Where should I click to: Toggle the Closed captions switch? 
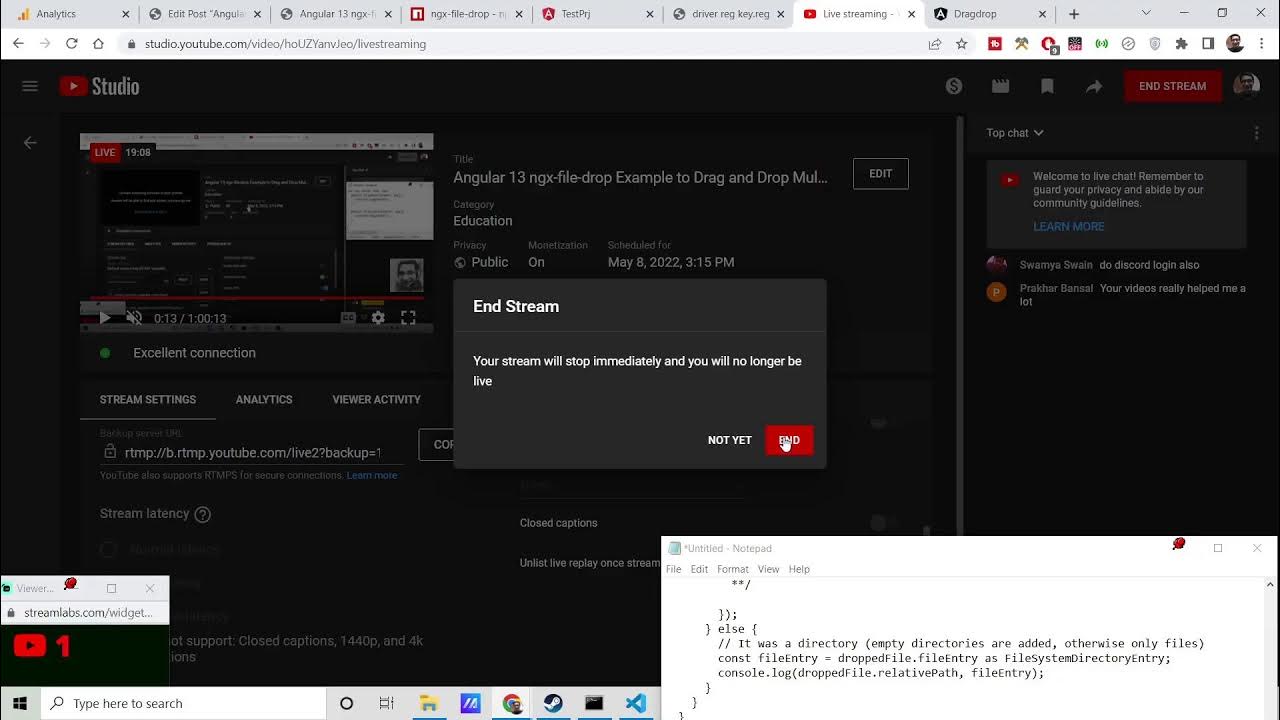(878, 523)
